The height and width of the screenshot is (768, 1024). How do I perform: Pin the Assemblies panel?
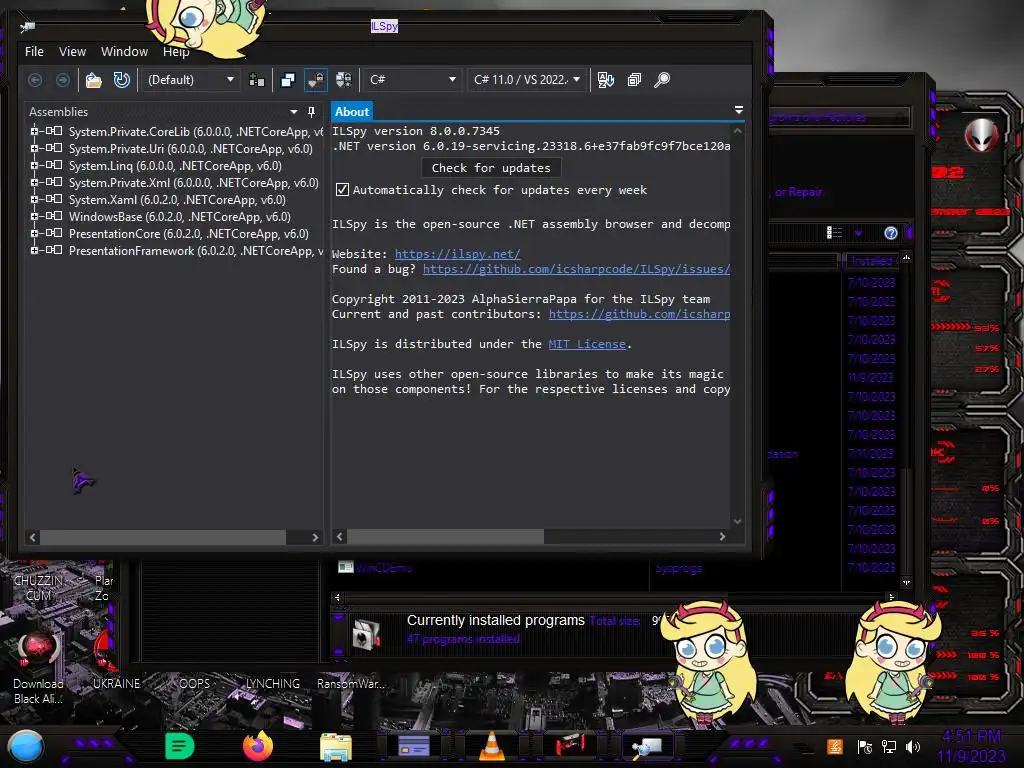click(312, 112)
